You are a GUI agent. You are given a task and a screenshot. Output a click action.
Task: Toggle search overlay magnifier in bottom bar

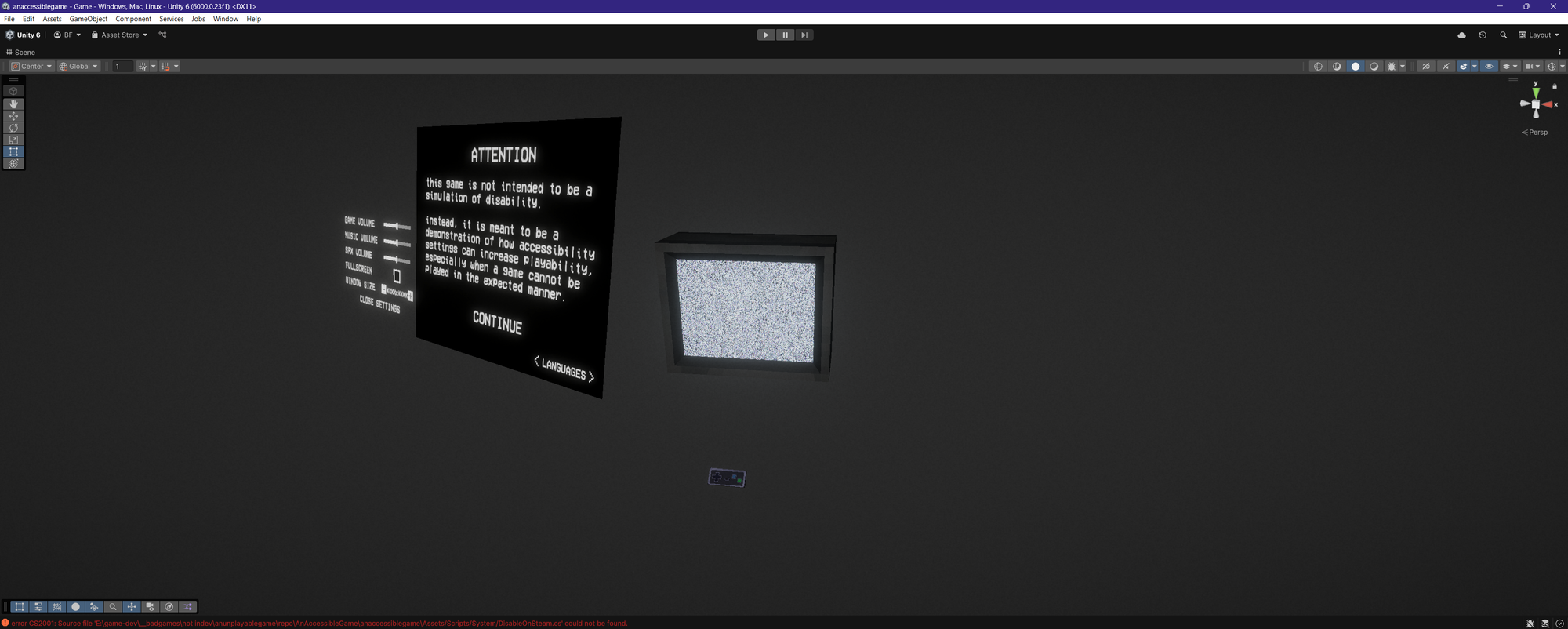[113, 606]
